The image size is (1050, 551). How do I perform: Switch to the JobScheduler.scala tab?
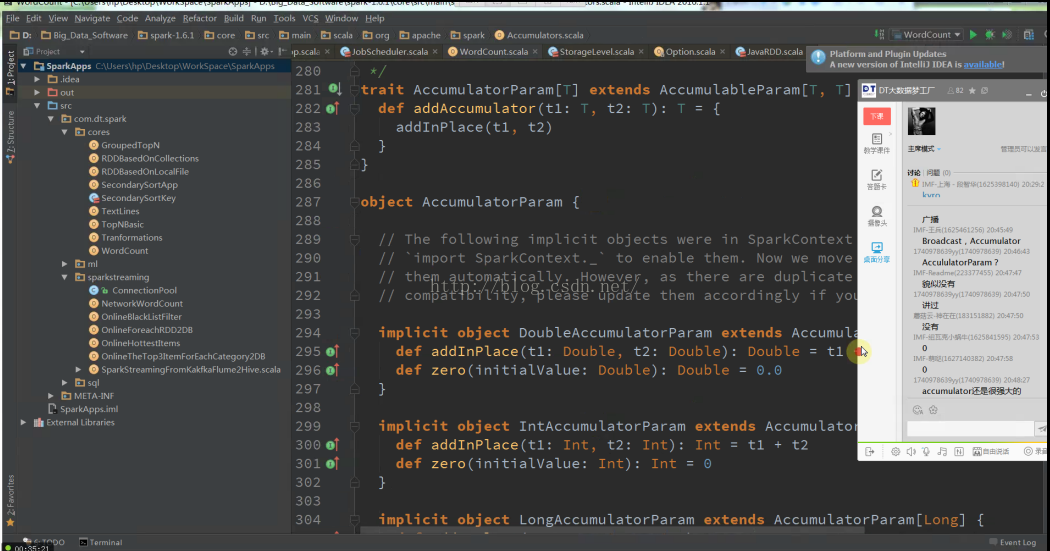coord(389,52)
